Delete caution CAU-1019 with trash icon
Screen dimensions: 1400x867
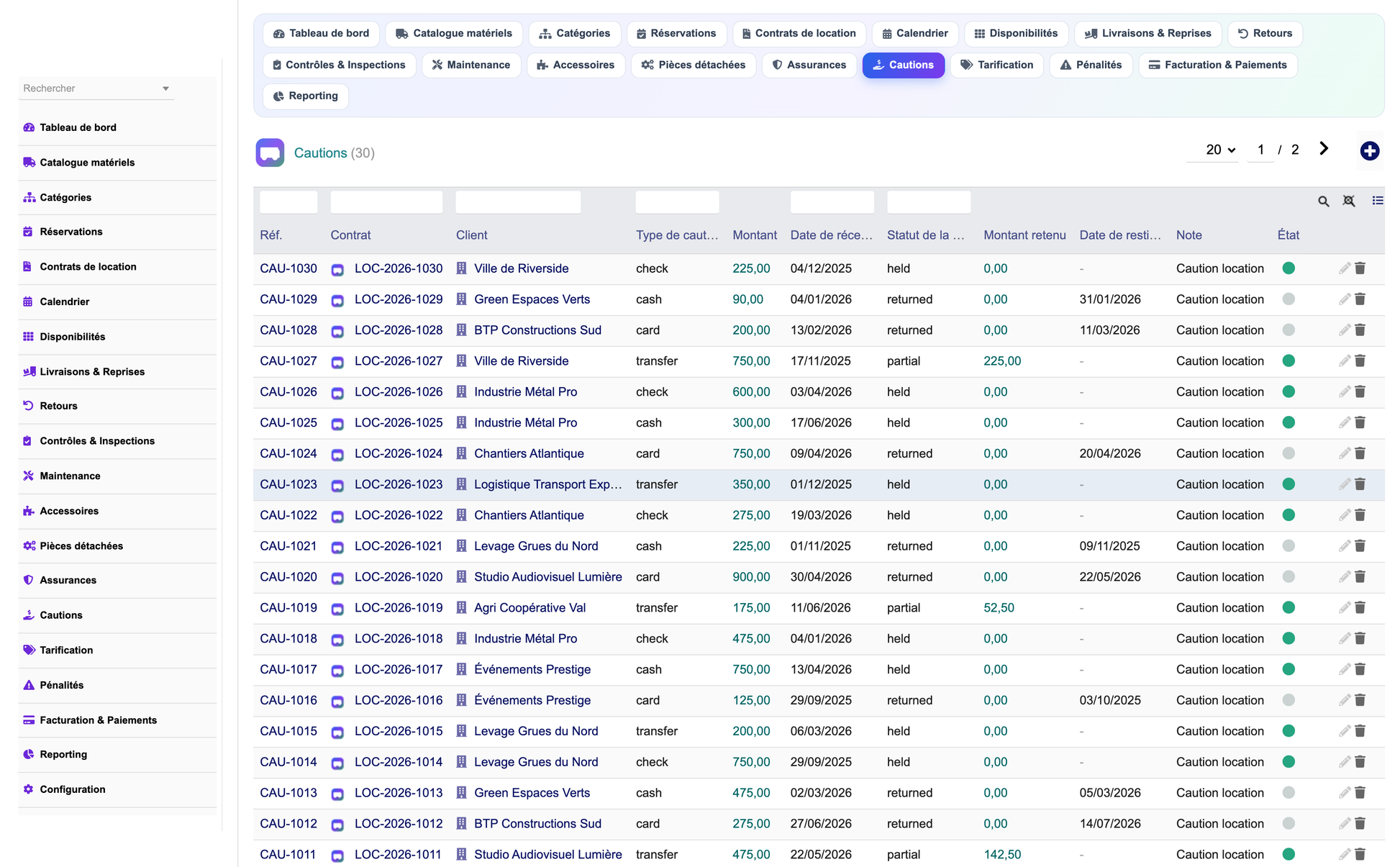[x=1360, y=608]
